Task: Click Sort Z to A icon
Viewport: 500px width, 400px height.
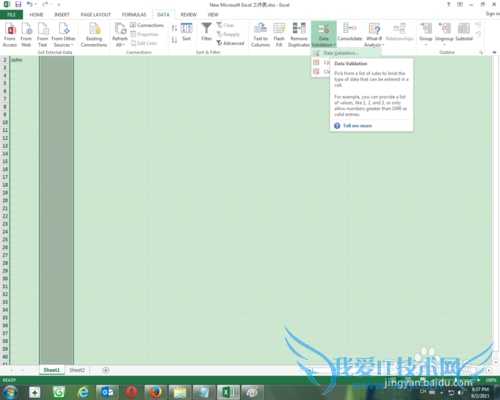Action: point(174,40)
